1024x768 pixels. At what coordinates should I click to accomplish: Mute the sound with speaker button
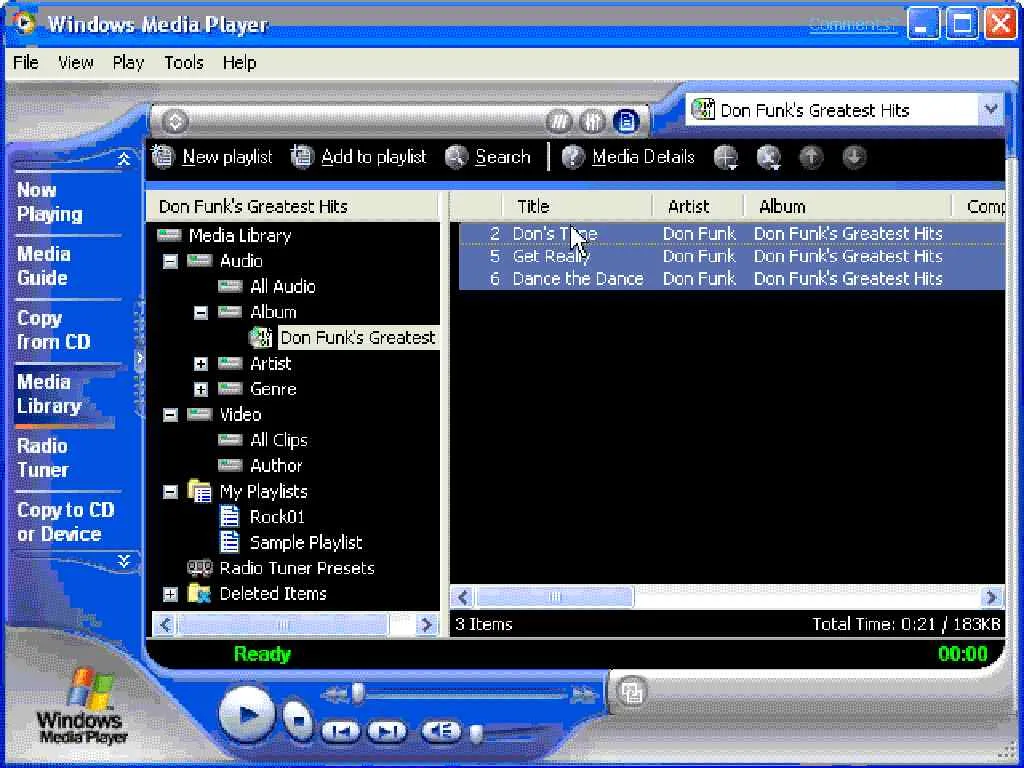point(441,731)
